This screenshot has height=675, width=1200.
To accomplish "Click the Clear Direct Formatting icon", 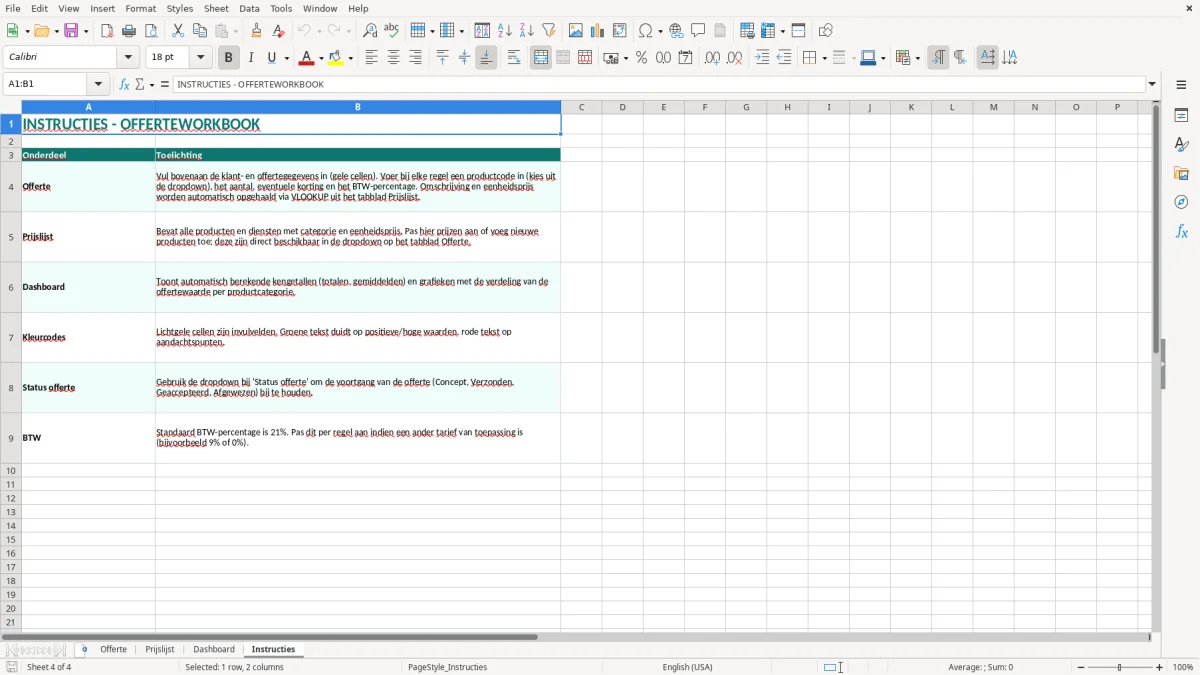I will tap(279, 31).
